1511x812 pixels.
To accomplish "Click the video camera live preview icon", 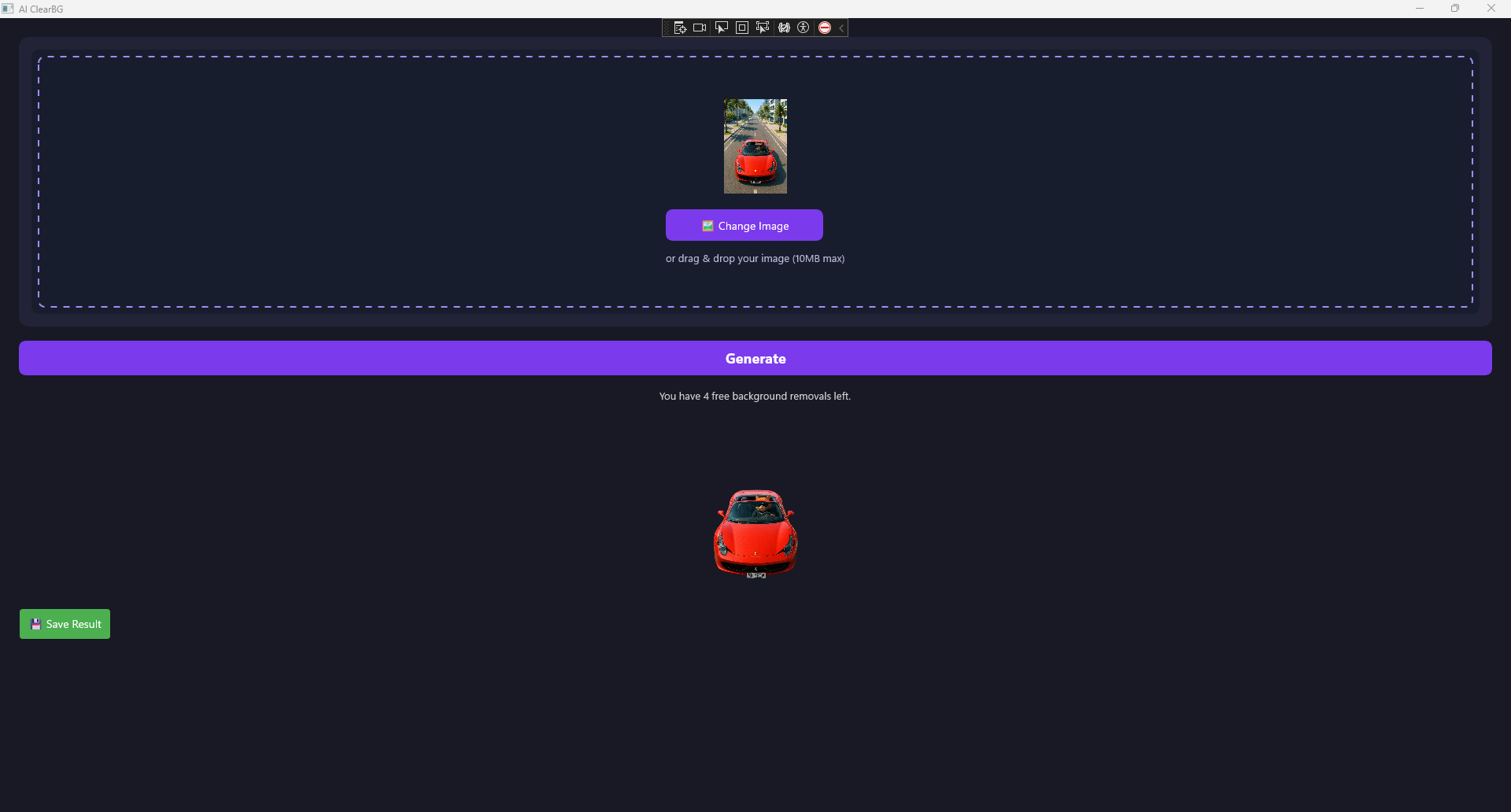I will pos(700,28).
